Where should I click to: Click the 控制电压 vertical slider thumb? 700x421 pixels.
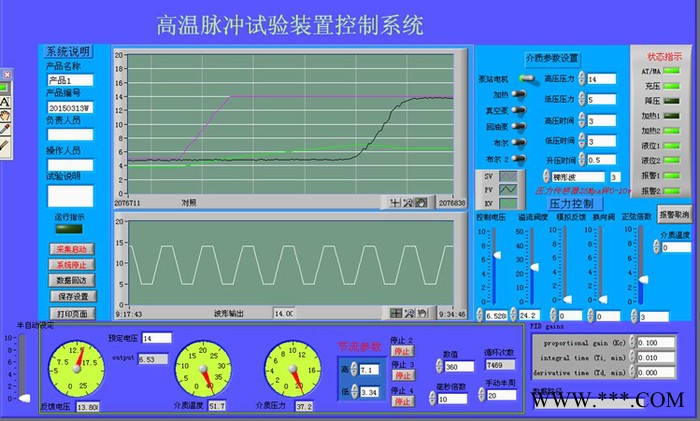(x=496, y=255)
